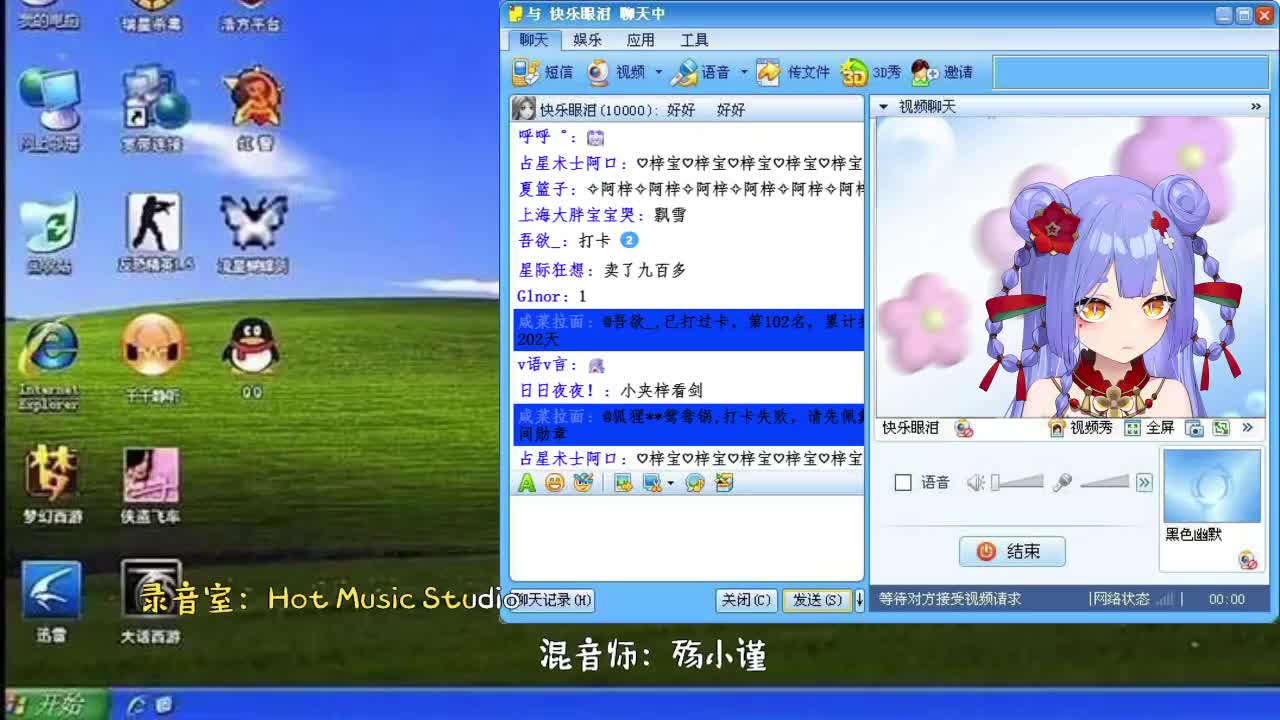Click the green swap-window icon under video
This screenshot has height=720, width=1280.
[x=1221, y=428]
